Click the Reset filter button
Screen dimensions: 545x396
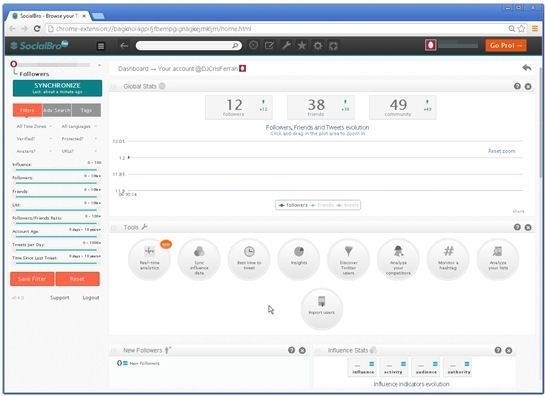click(x=78, y=279)
